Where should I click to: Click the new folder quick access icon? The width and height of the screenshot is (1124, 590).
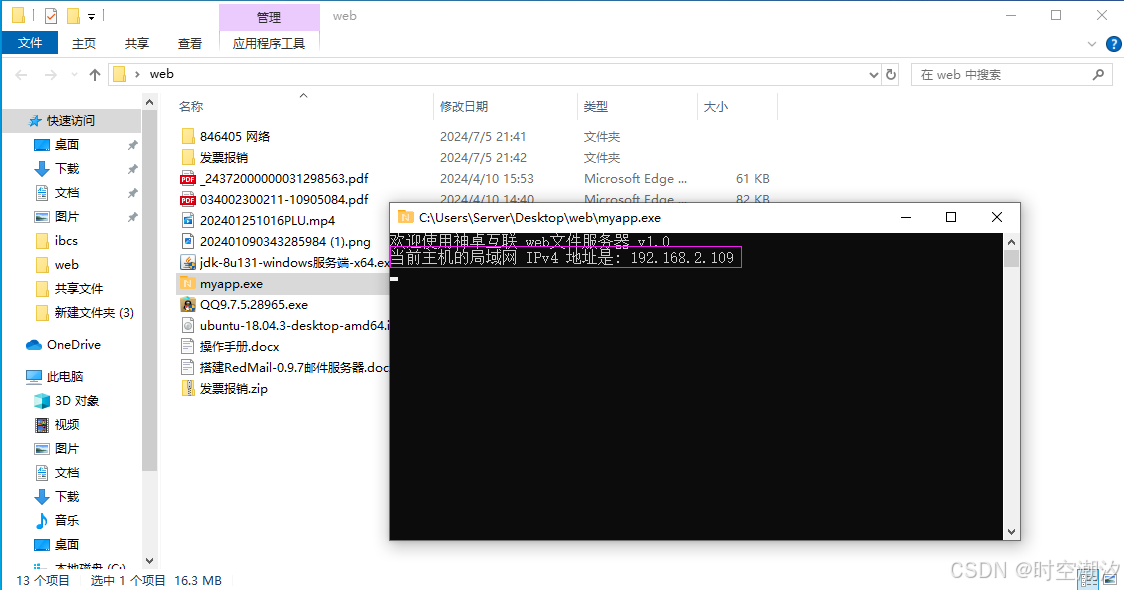coord(73,15)
